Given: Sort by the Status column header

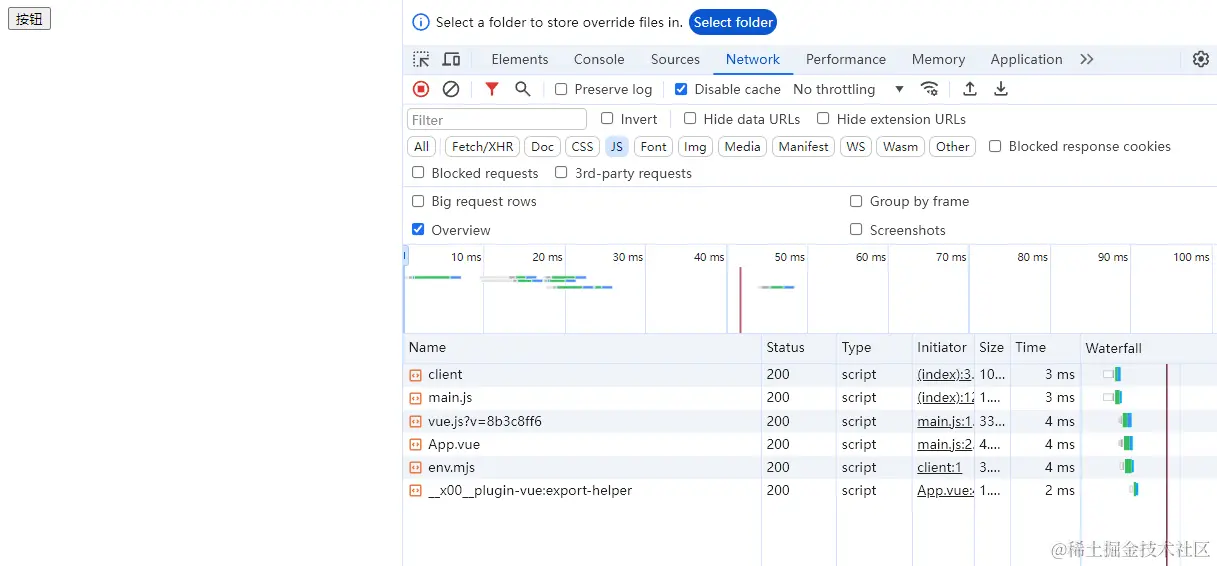Looking at the screenshot, I should click(x=798, y=348).
